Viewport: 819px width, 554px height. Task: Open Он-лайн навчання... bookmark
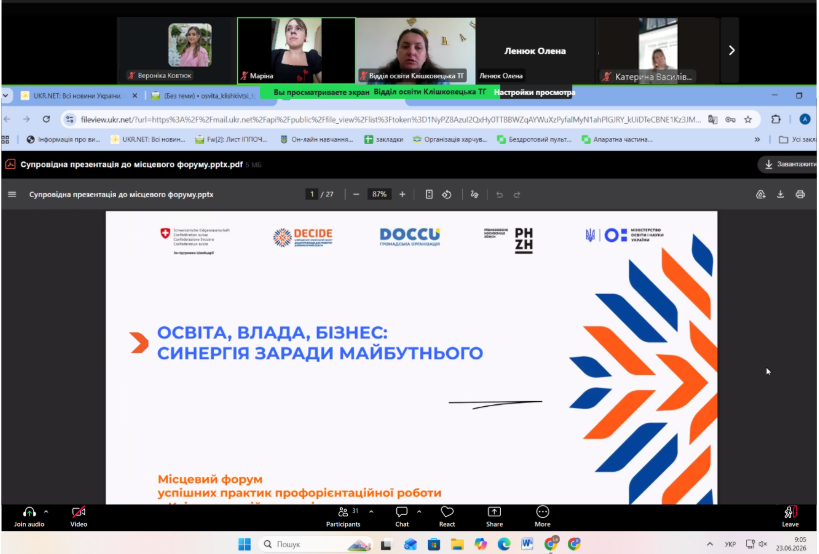tap(317, 139)
